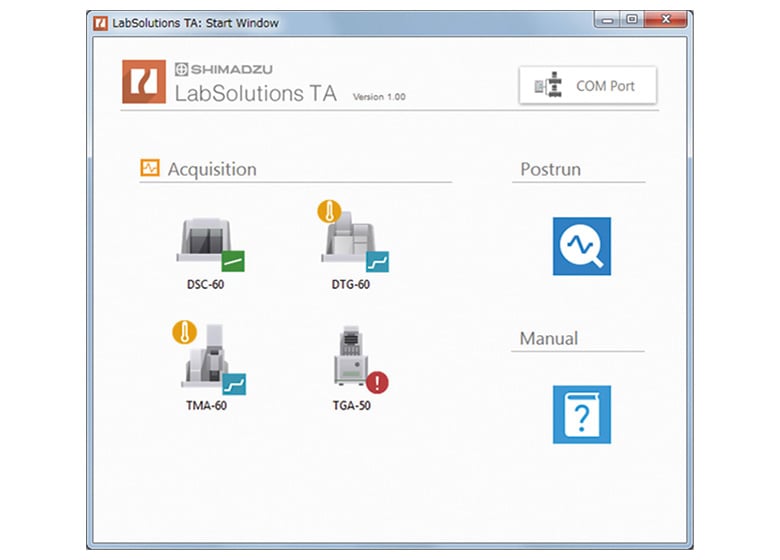The width and height of the screenshot is (780, 560).
Task: Click the orange thermometer badge on DTG-60
Action: coord(329,211)
